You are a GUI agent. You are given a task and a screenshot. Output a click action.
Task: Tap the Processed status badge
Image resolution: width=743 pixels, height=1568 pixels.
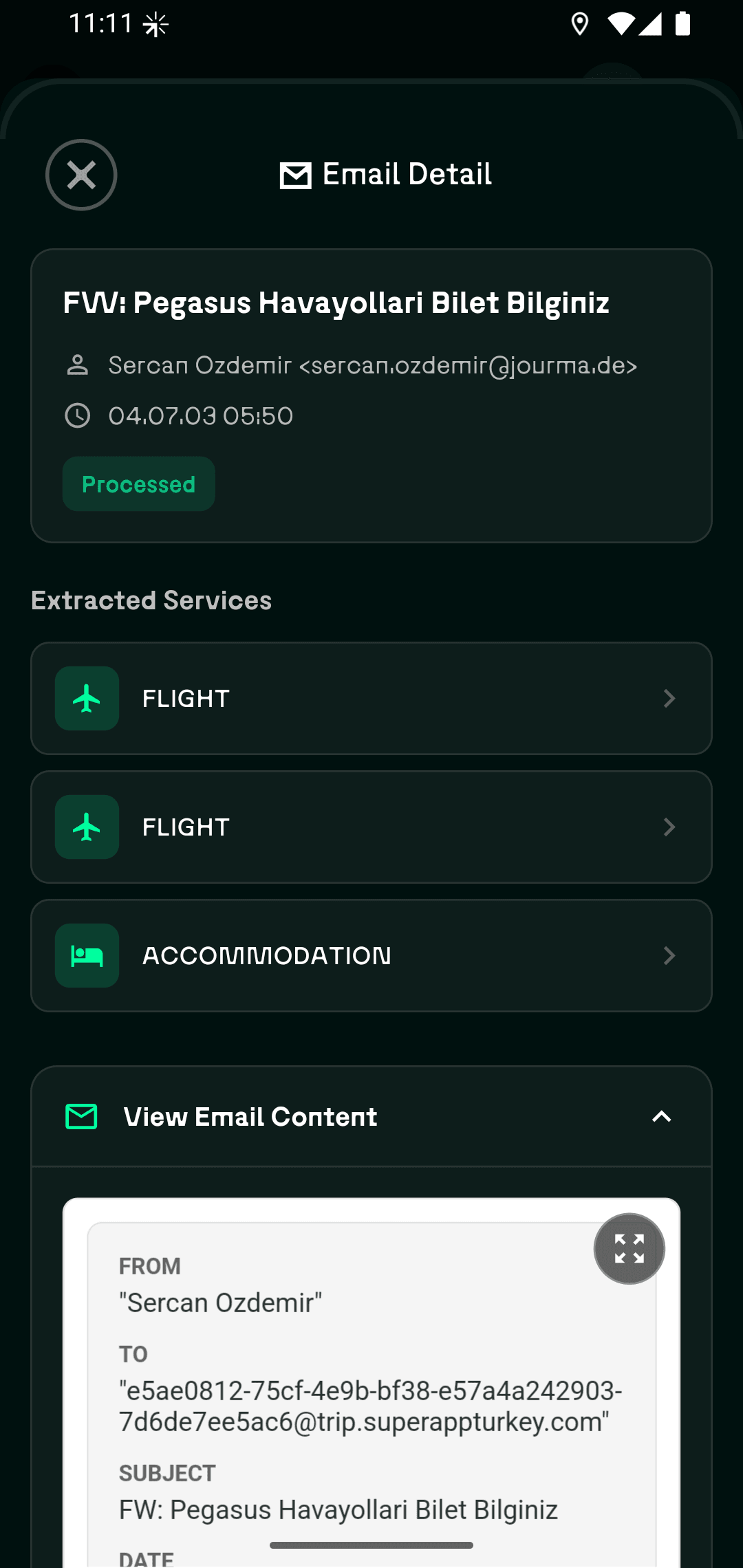click(x=138, y=483)
